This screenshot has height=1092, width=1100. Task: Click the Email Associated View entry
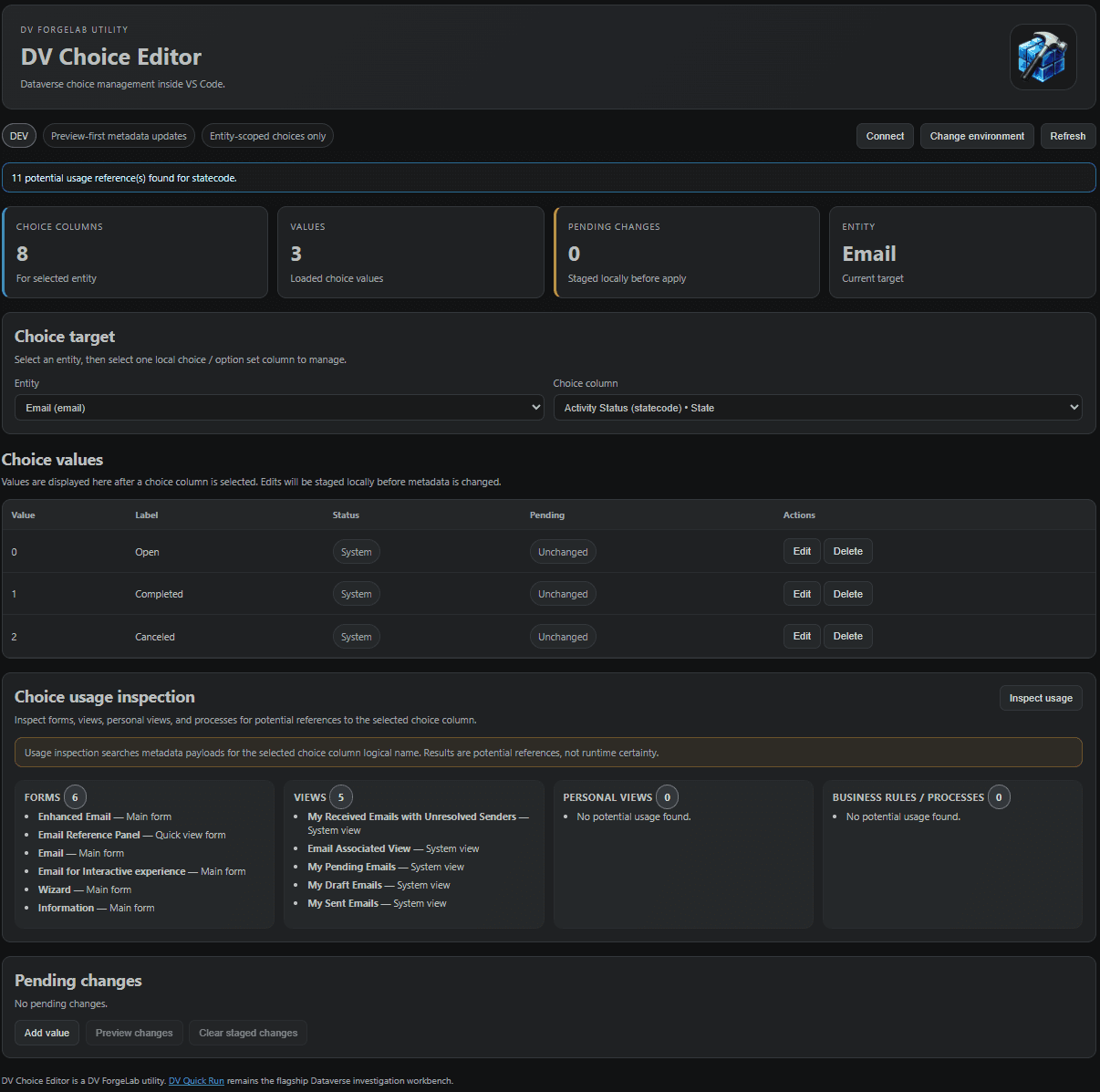point(393,848)
